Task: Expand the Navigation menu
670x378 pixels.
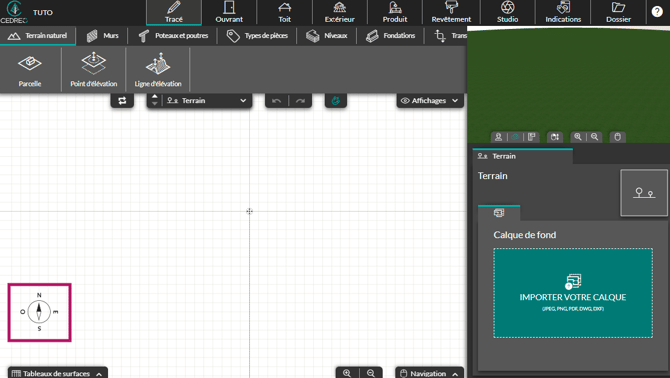Action: pyautogui.click(x=429, y=373)
